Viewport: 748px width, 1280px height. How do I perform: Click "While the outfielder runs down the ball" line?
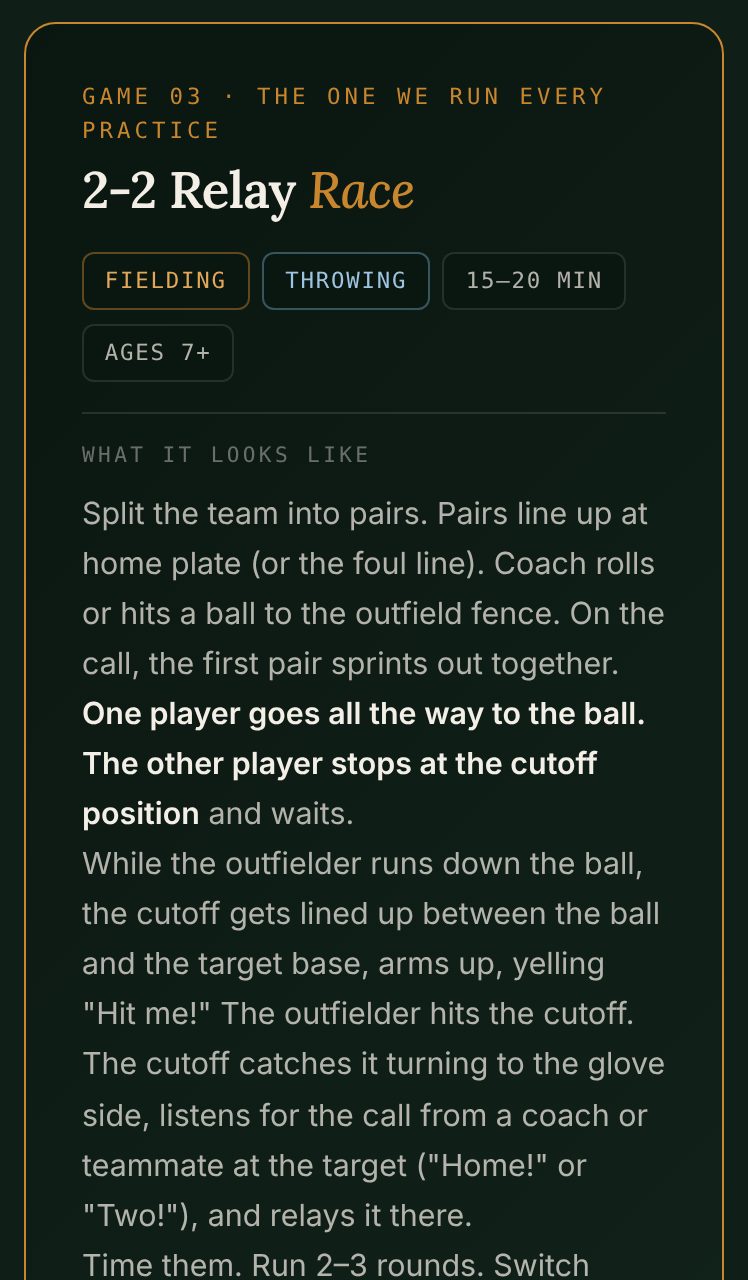pyautogui.click(x=362, y=864)
